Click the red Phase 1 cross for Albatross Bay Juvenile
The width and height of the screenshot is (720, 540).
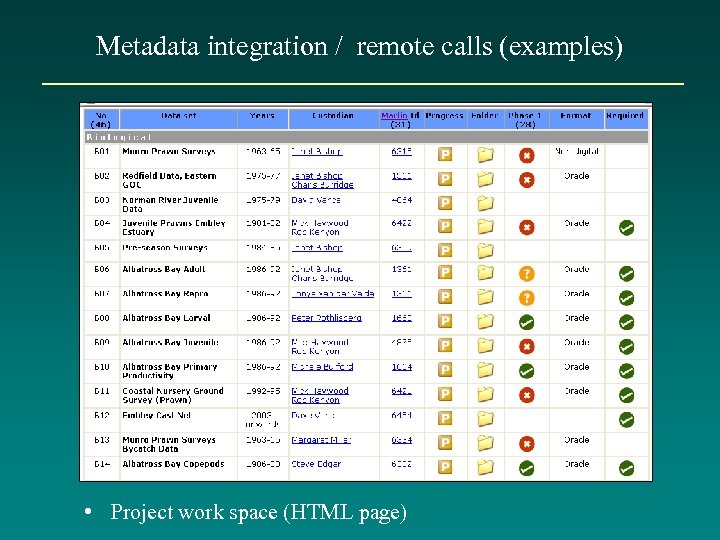click(527, 346)
